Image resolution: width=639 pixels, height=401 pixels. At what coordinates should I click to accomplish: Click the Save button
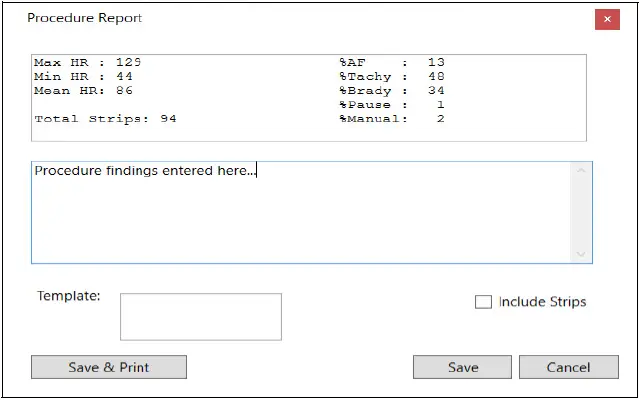pyautogui.click(x=463, y=367)
